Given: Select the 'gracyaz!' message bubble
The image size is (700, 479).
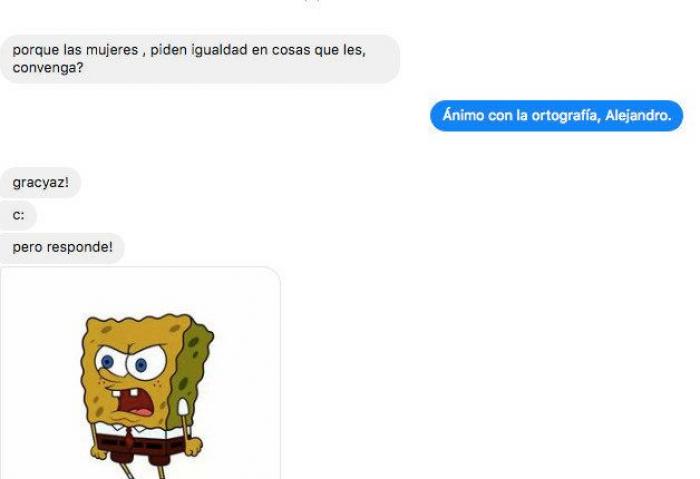Looking at the screenshot, I should 40,183.
